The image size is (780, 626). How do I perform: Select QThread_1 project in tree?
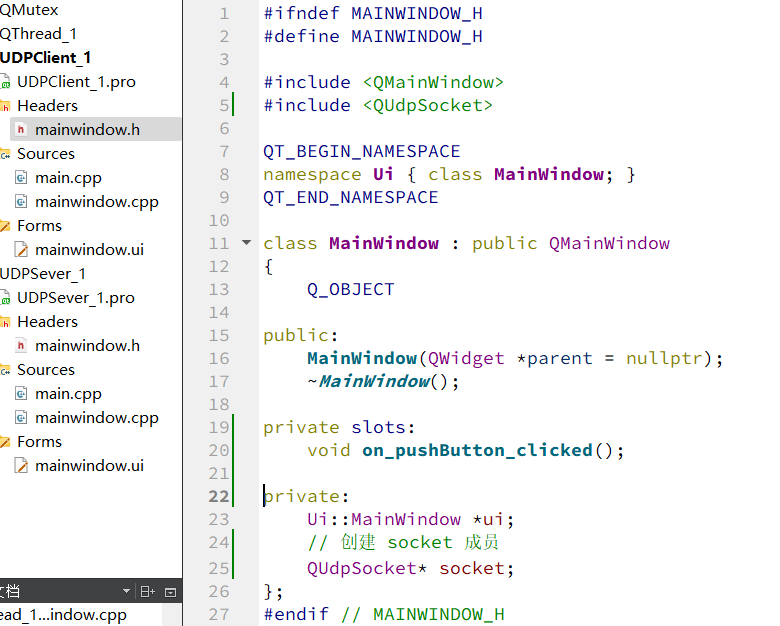click(38, 34)
